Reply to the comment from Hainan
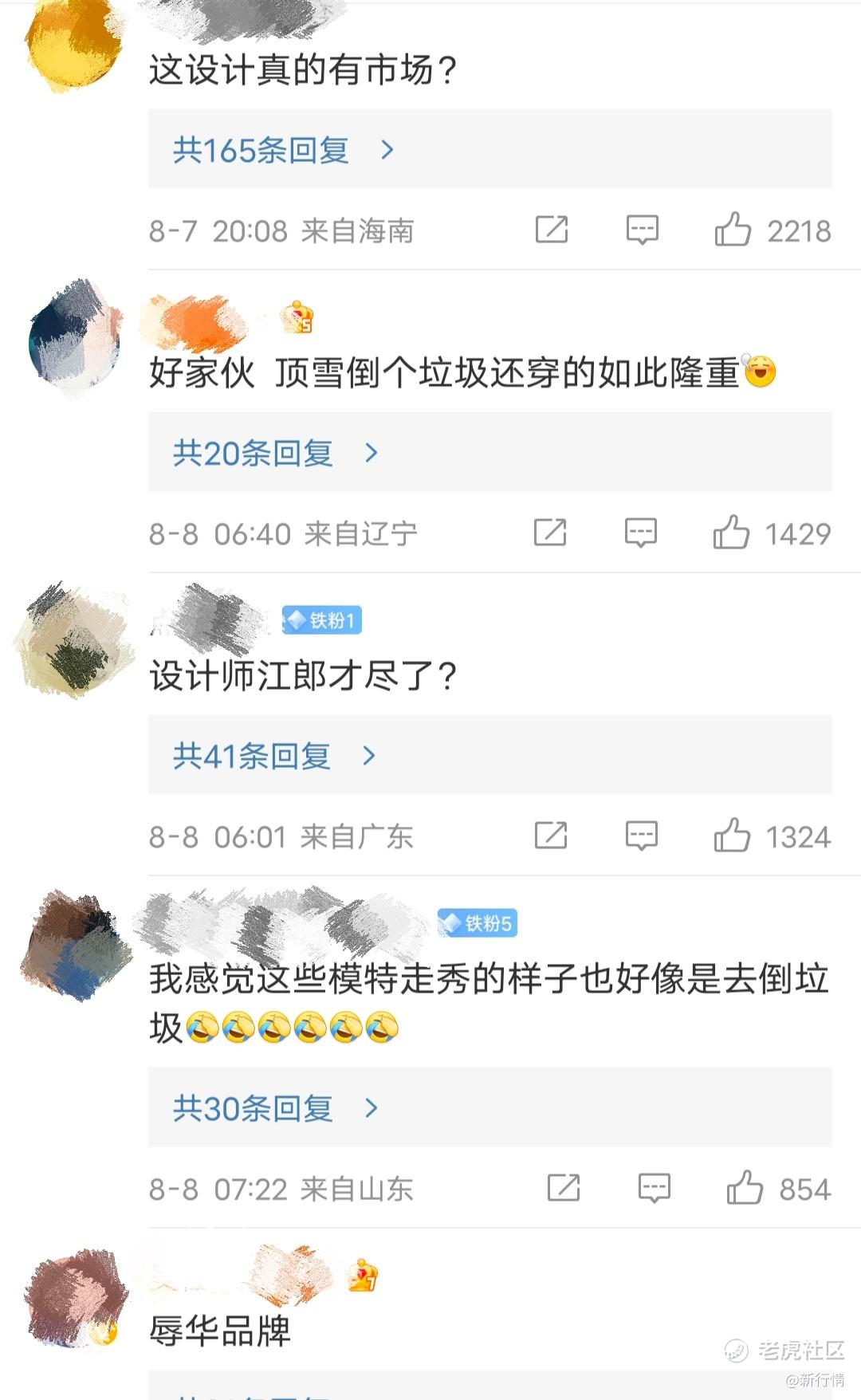Image resolution: width=861 pixels, height=1400 pixels. pyautogui.click(x=642, y=230)
